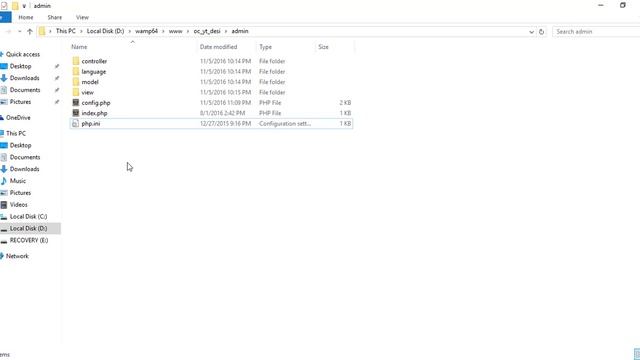The width and height of the screenshot is (640, 360).
Task: Click This PC in breadcrumb path
Action: pos(65,31)
